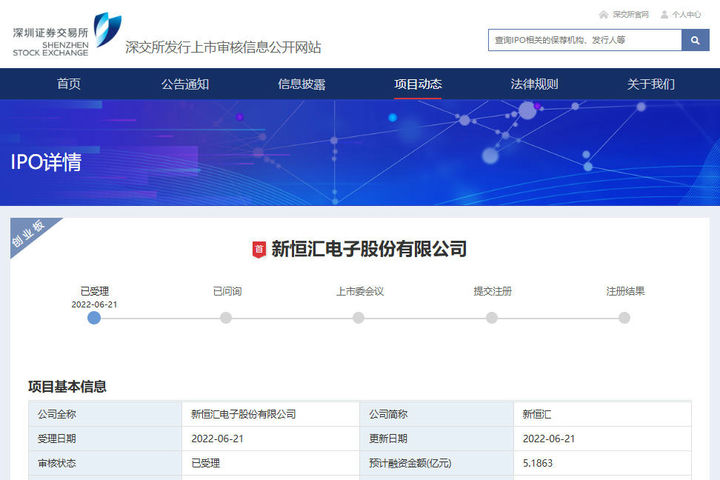Screen dimensions: 720x480
Task: Click the 提交注册 step dot
Action: tap(492, 318)
